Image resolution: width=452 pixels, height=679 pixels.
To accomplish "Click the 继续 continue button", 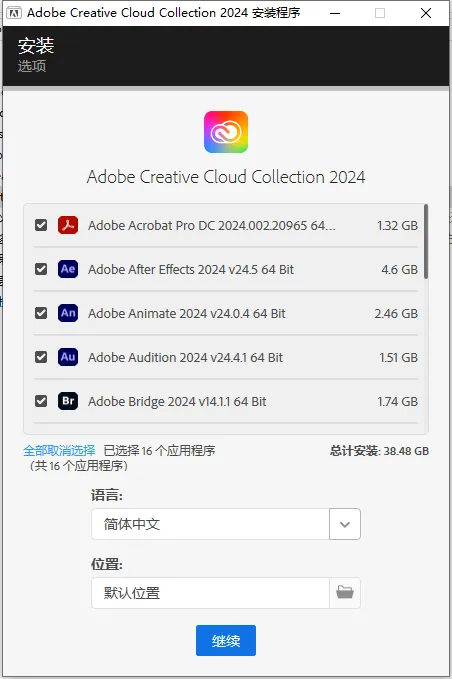I will coord(226,640).
